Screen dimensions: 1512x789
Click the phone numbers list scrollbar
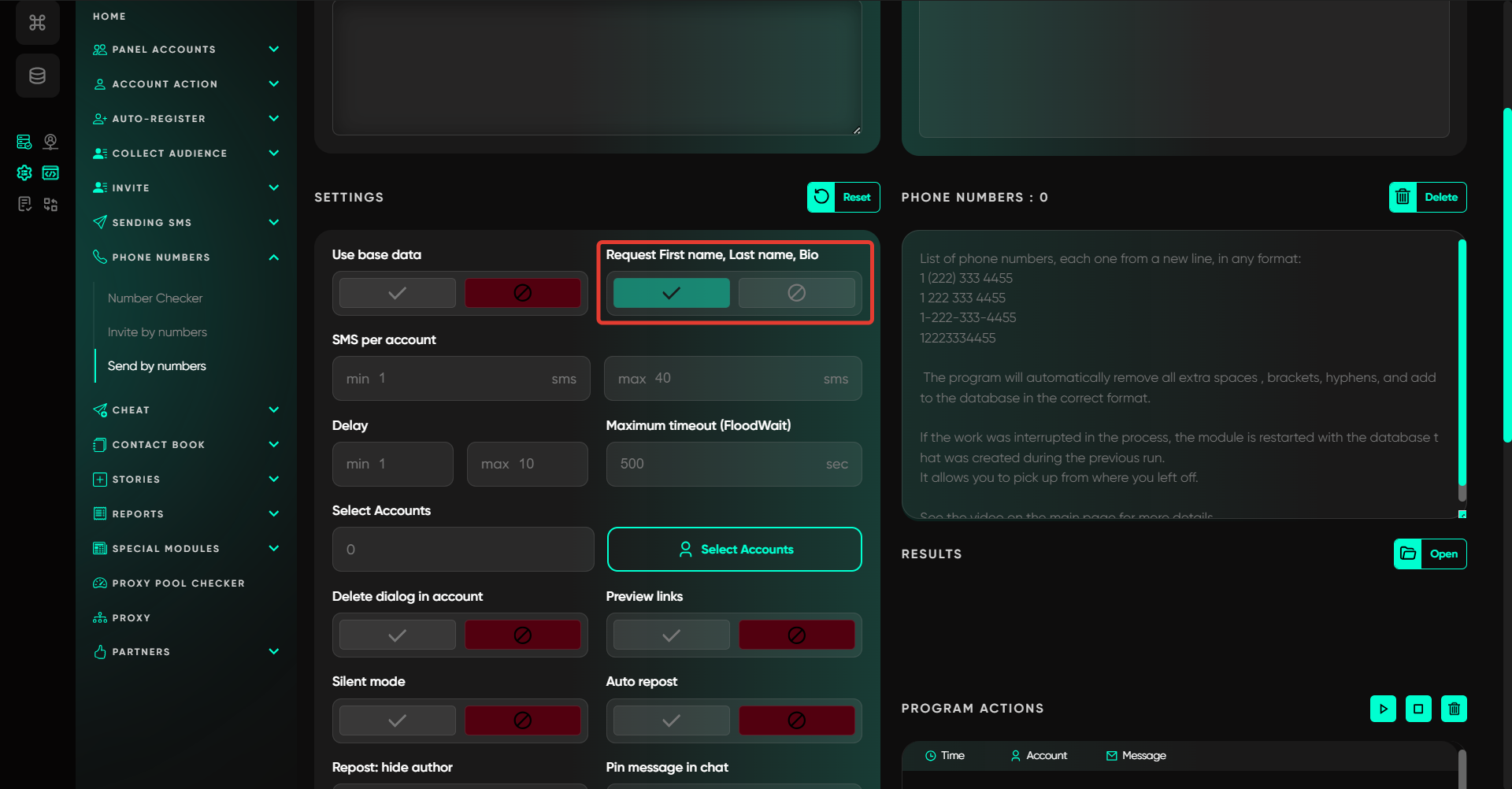[x=1462, y=370]
